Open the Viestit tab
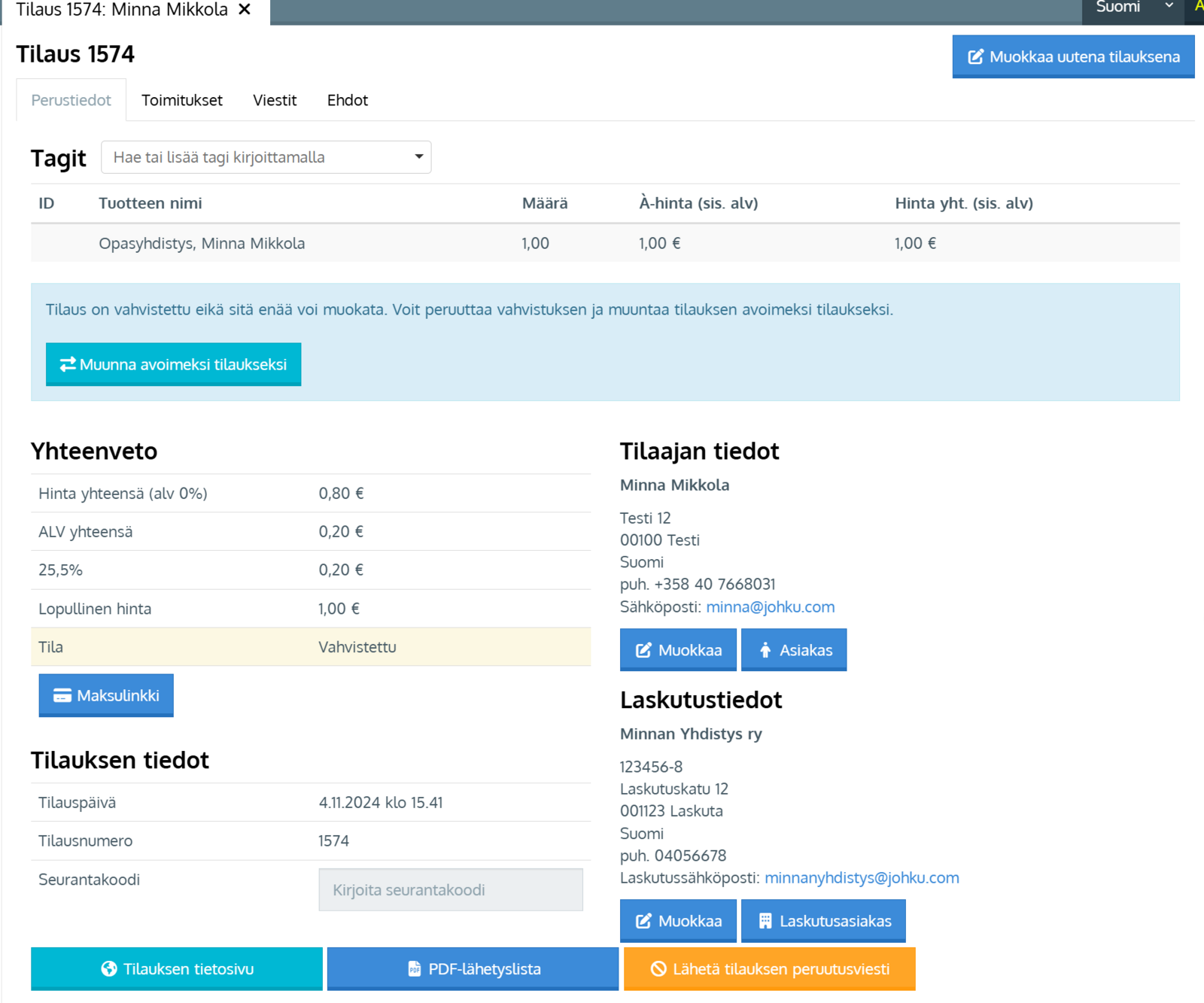 (275, 100)
